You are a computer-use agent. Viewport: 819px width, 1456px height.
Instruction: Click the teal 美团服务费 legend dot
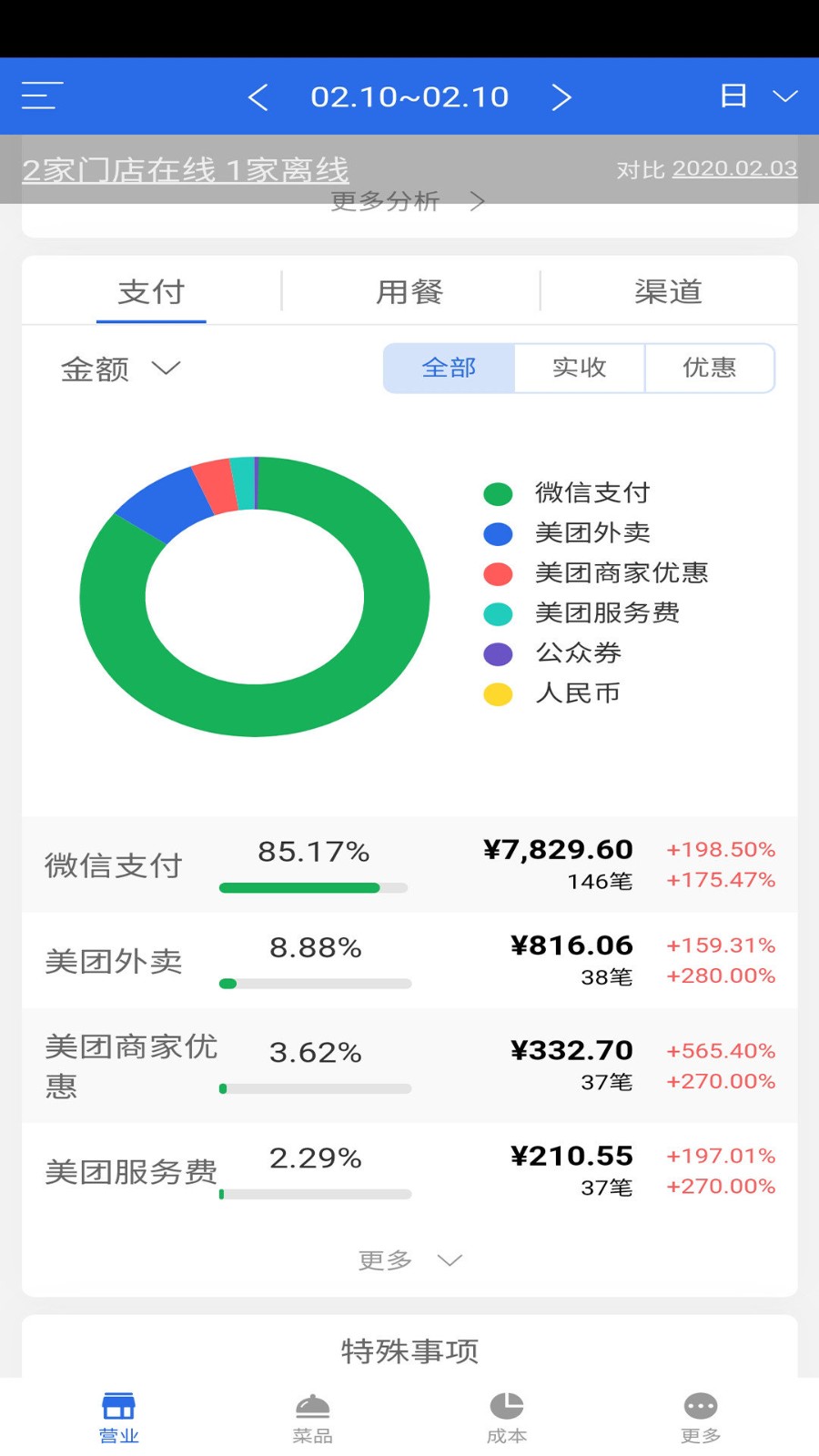pos(498,614)
